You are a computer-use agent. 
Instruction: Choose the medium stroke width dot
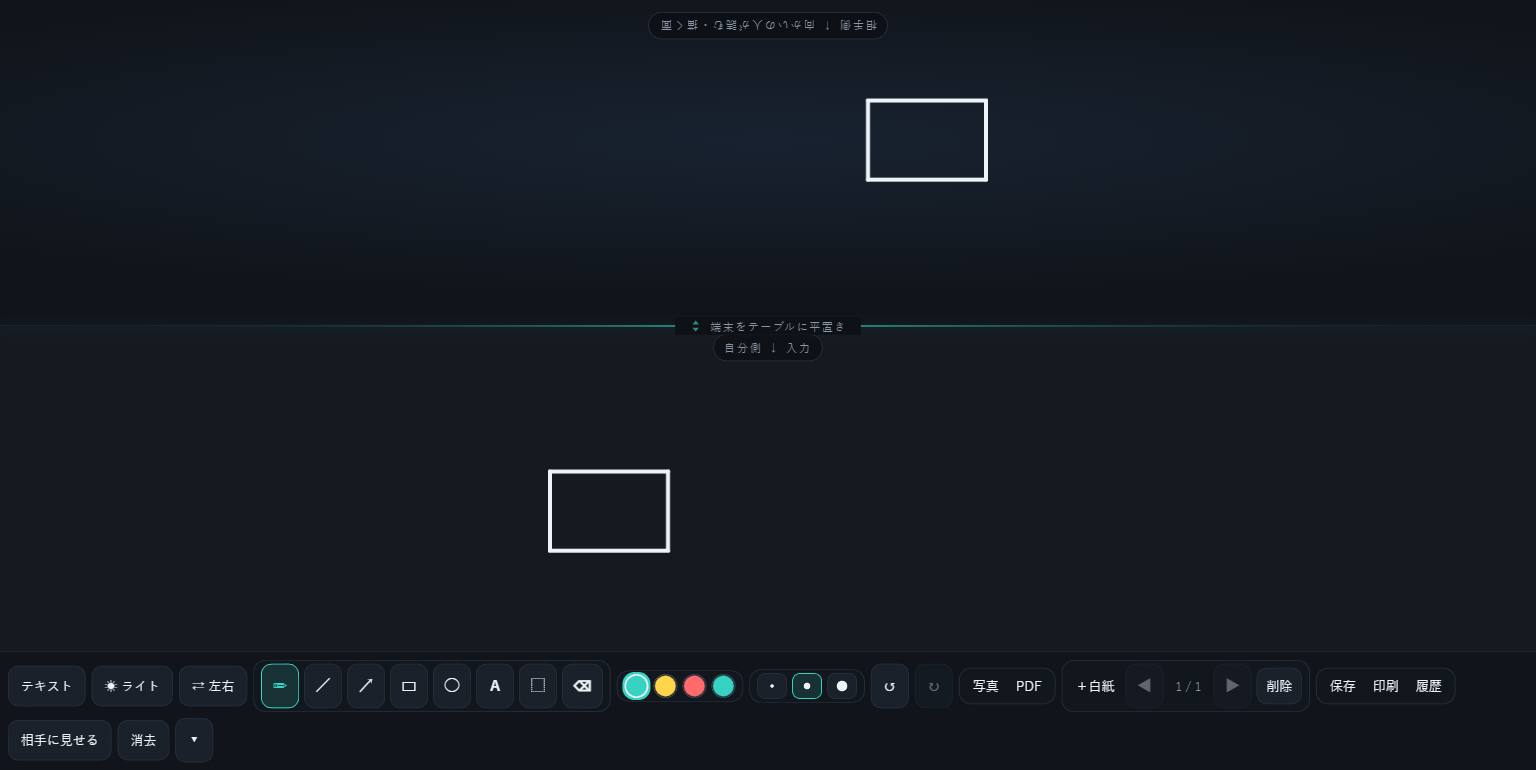click(x=807, y=686)
